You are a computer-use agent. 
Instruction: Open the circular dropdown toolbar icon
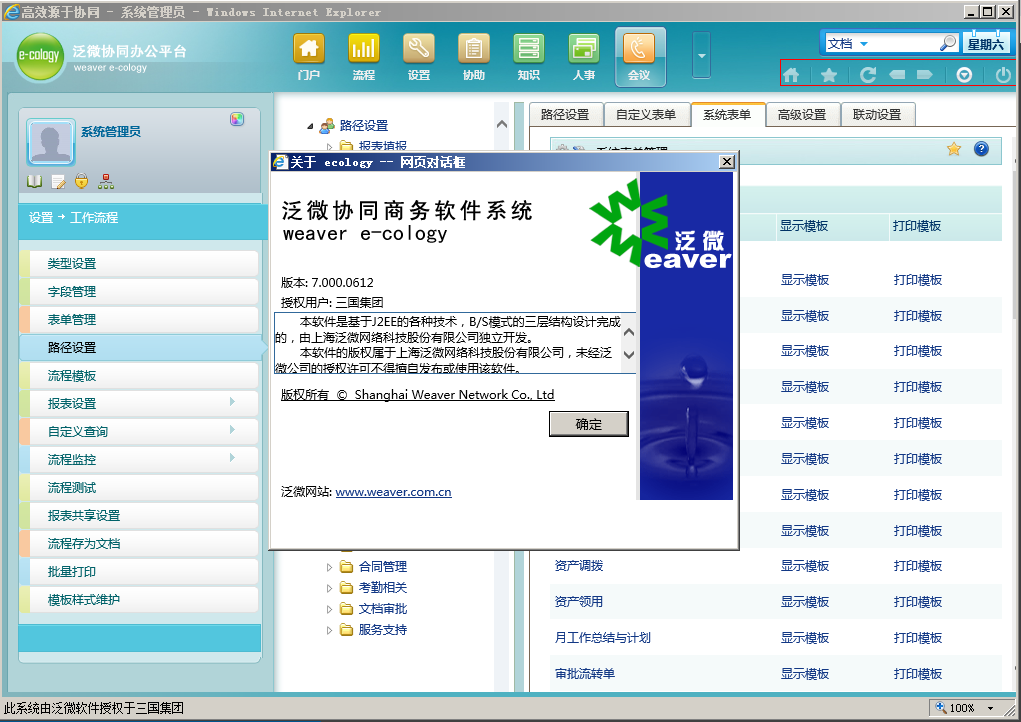click(x=964, y=75)
